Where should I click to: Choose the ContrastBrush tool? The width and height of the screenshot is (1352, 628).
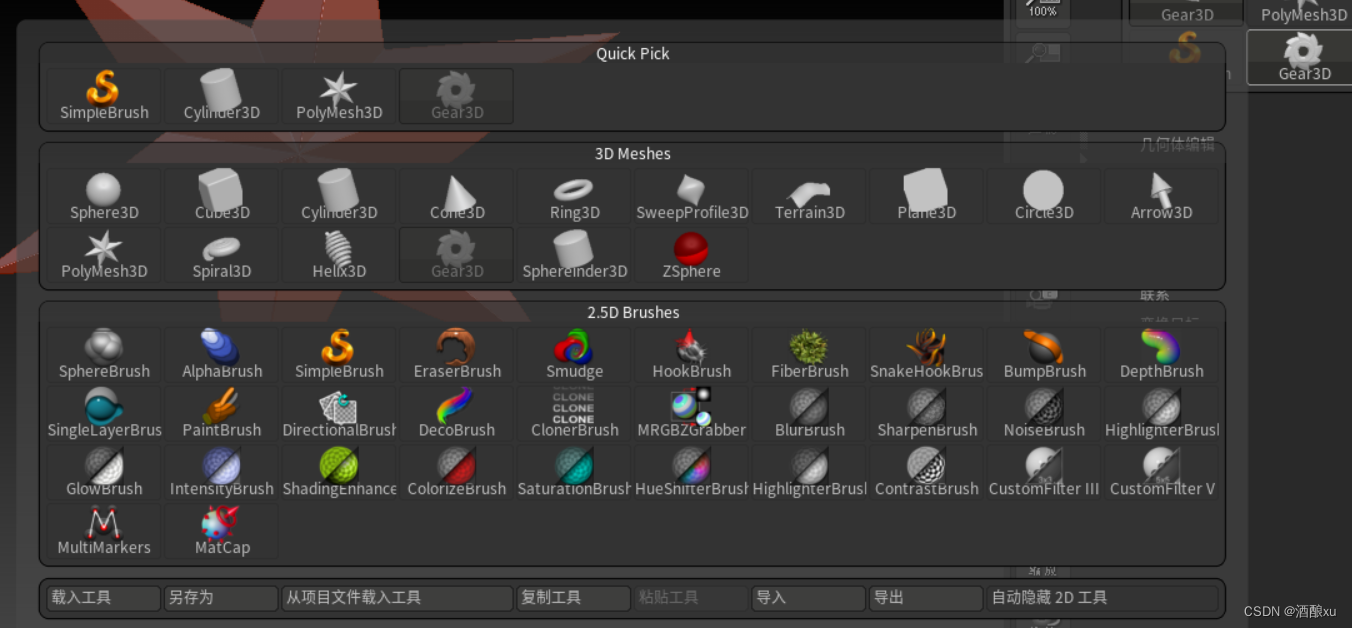[x=927, y=474]
